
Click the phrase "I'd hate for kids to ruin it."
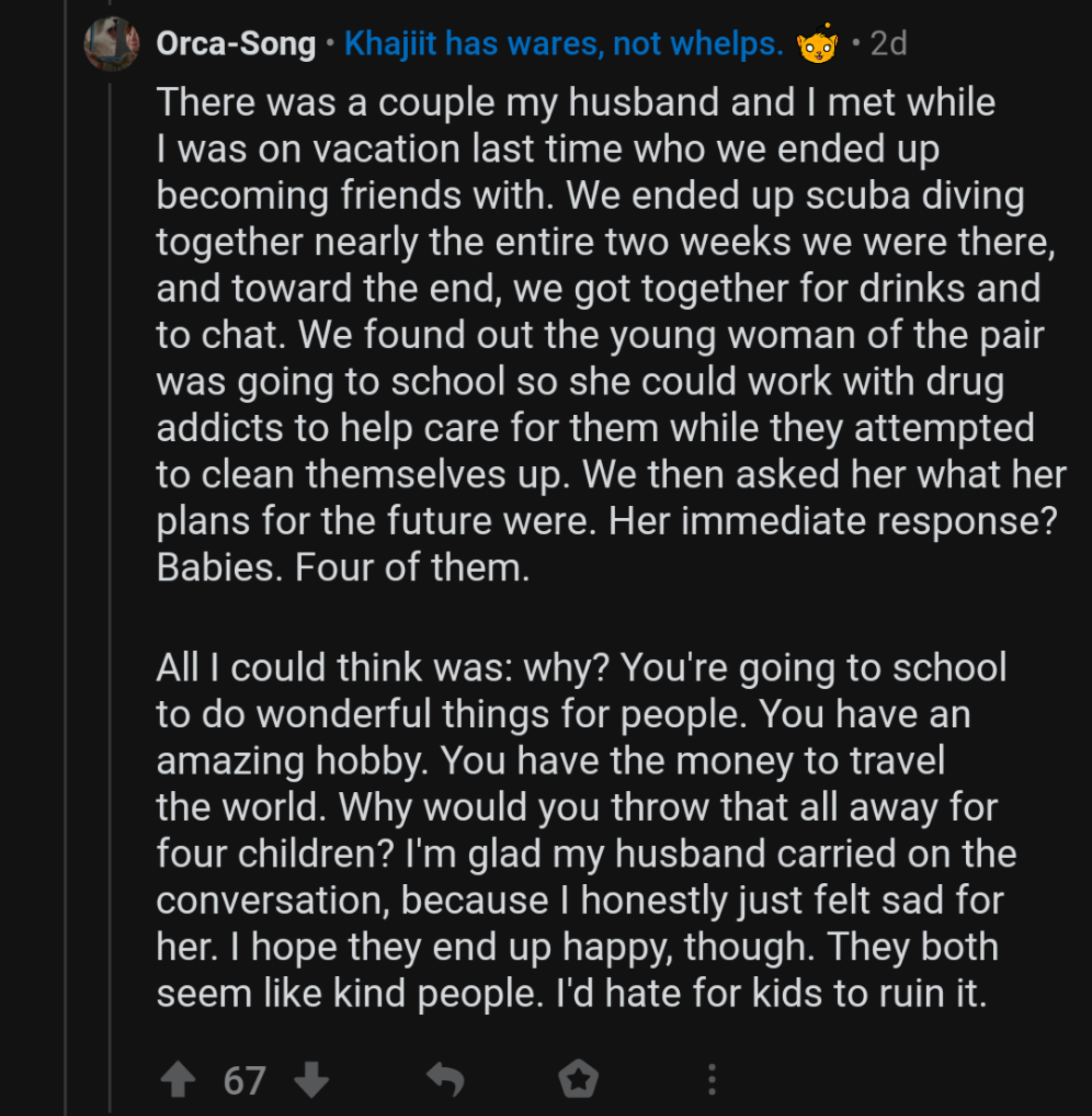[x=772, y=993]
